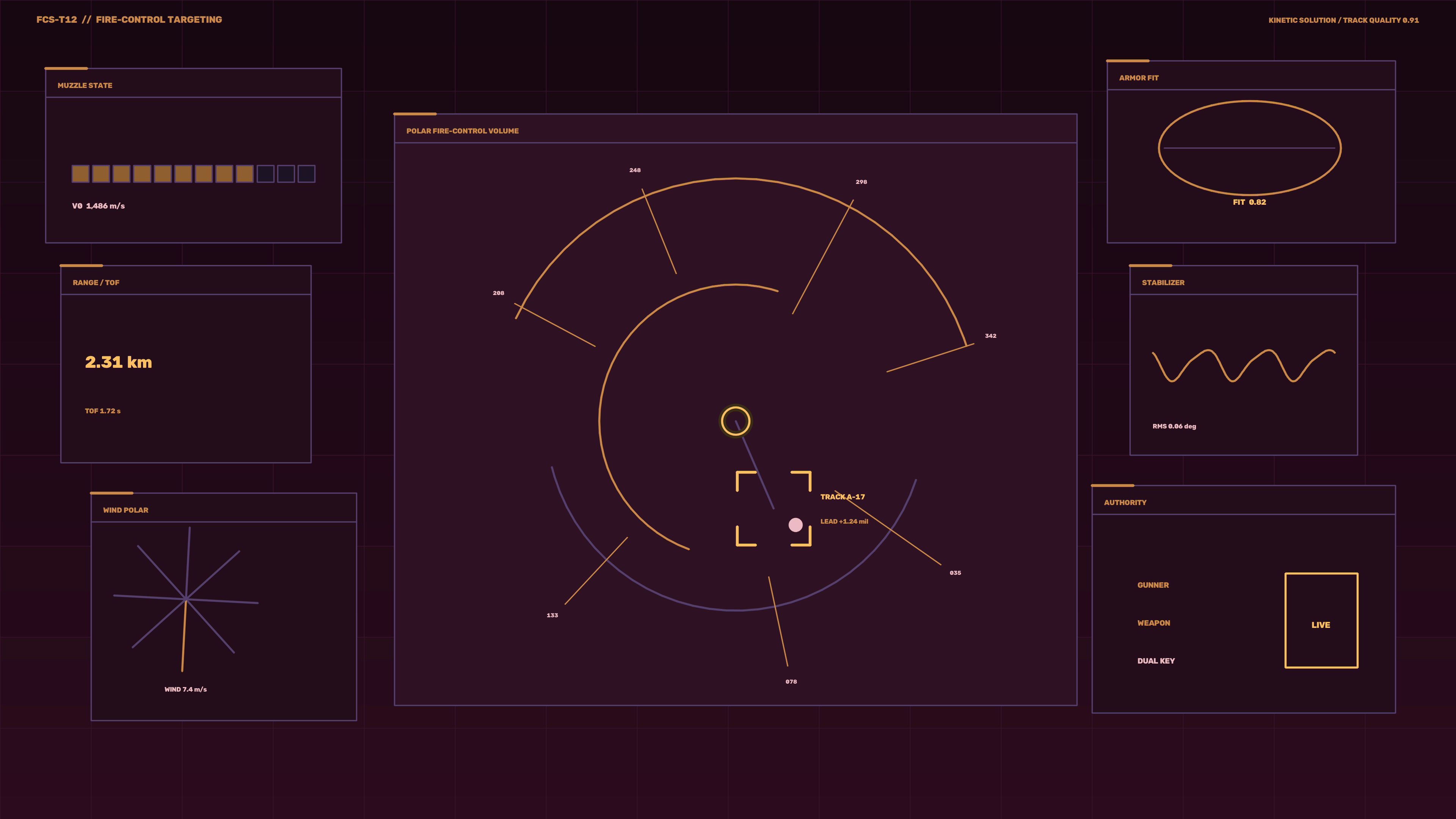This screenshot has width=1456, height=819.
Task: Click the 2.31 km range value
Action: (x=118, y=362)
